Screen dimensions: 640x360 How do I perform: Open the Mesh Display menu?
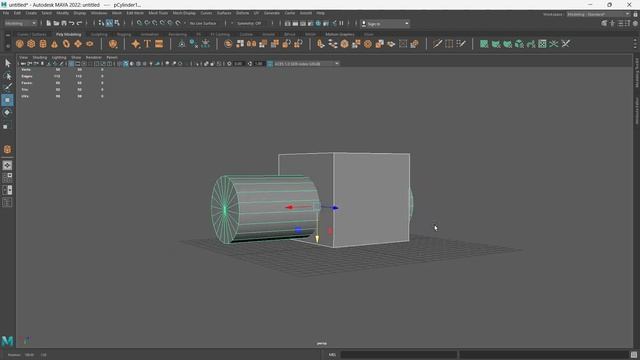(184, 13)
